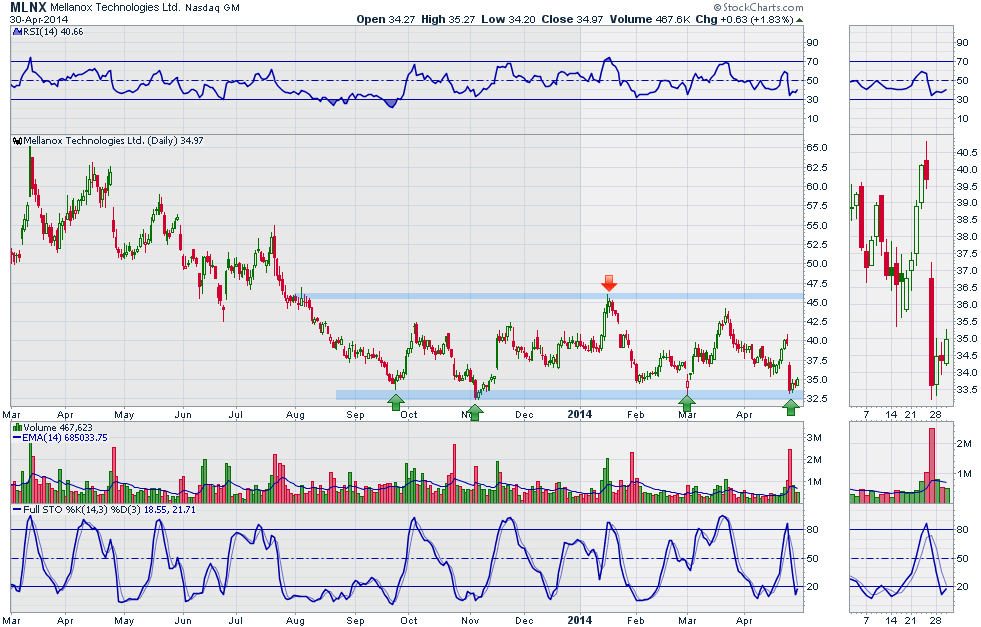Viewport: 981px width, 627px height.
Task: Click the Full STO legend marker
Action: (x=15, y=510)
